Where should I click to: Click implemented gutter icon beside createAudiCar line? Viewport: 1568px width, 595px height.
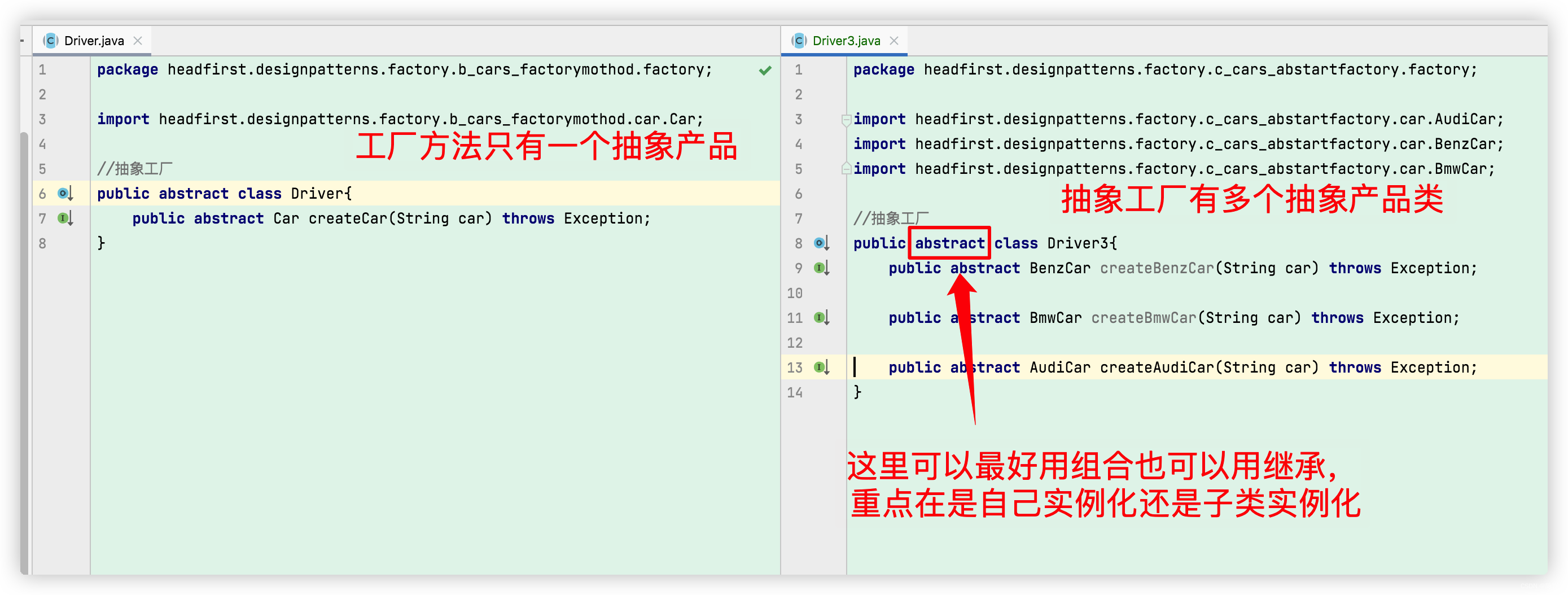click(x=822, y=368)
